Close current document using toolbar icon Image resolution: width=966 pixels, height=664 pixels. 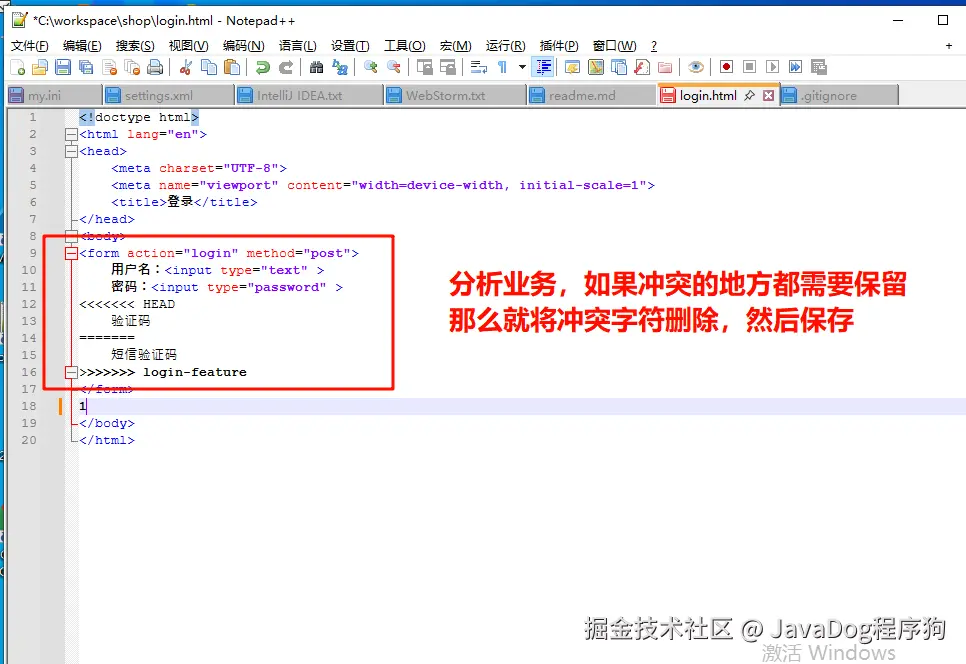pos(110,67)
